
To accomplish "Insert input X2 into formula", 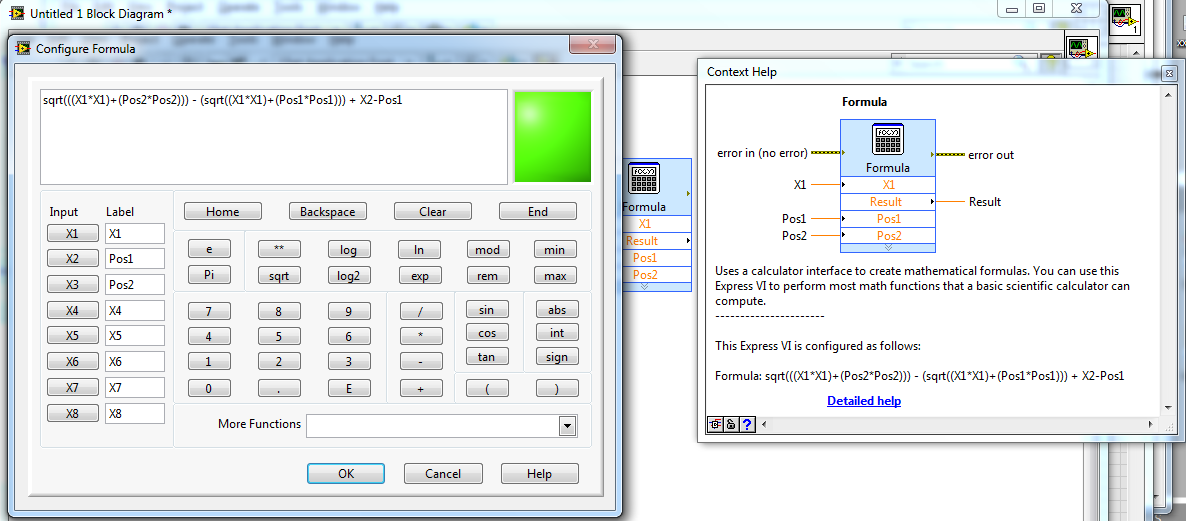I will coord(73,259).
